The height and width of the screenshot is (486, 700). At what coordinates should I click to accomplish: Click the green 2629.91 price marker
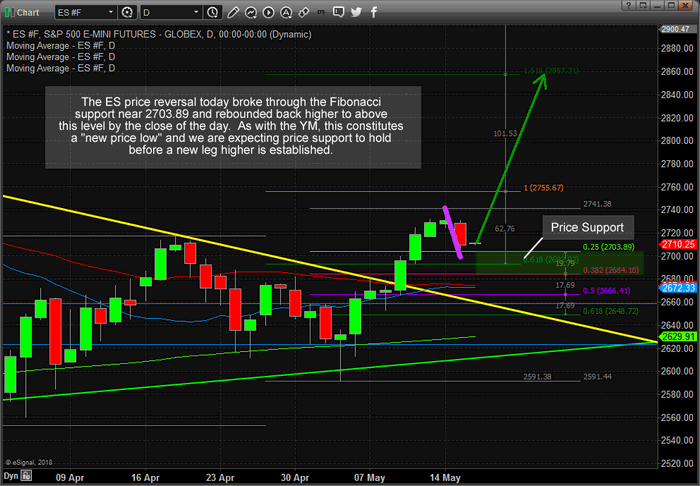[x=678, y=336]
